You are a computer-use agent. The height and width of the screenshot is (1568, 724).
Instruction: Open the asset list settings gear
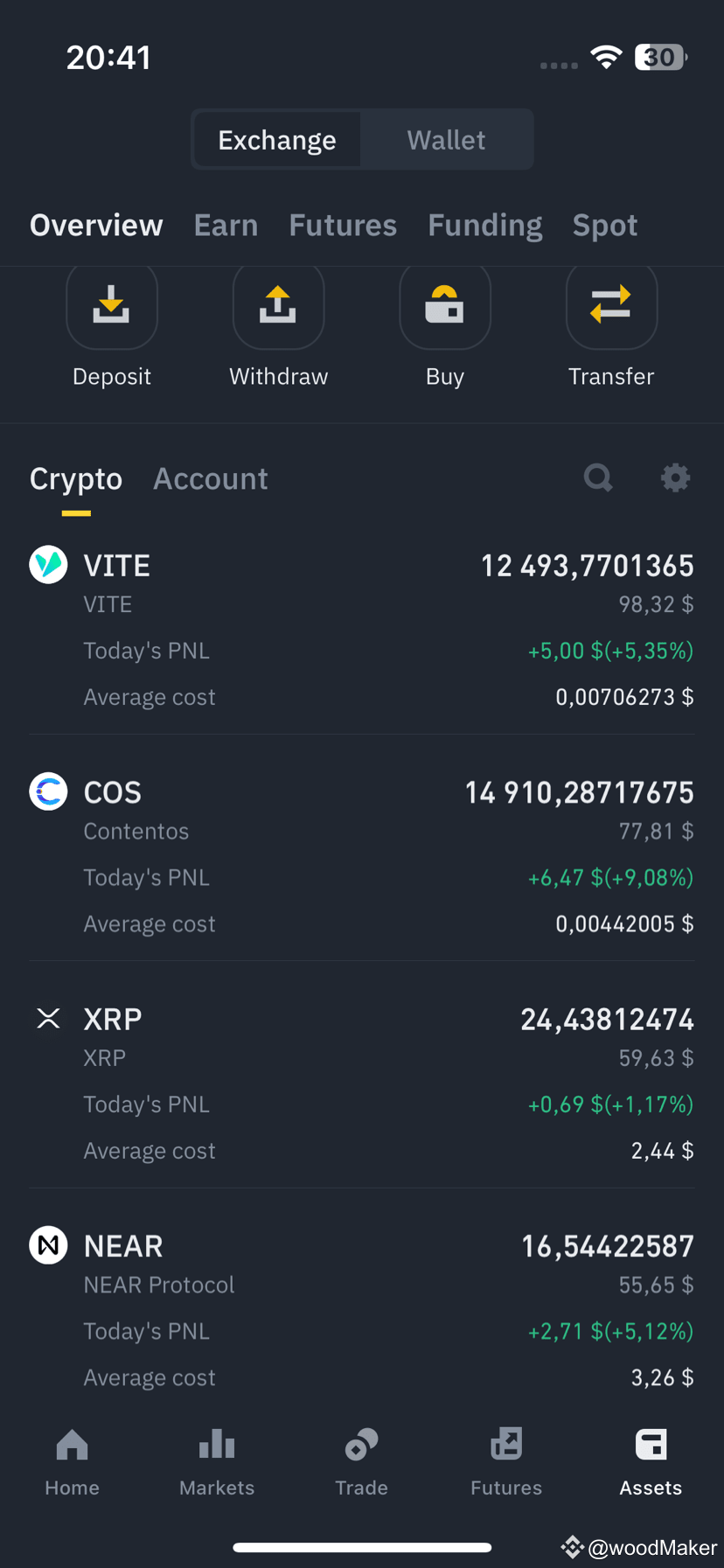[675, 477]
